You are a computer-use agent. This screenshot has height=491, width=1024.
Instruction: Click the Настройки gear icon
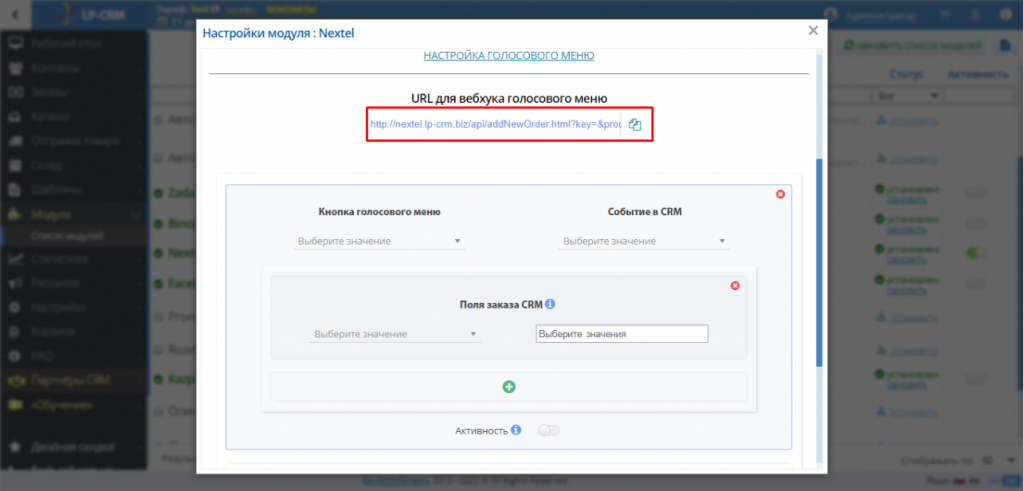coord(16,308)
